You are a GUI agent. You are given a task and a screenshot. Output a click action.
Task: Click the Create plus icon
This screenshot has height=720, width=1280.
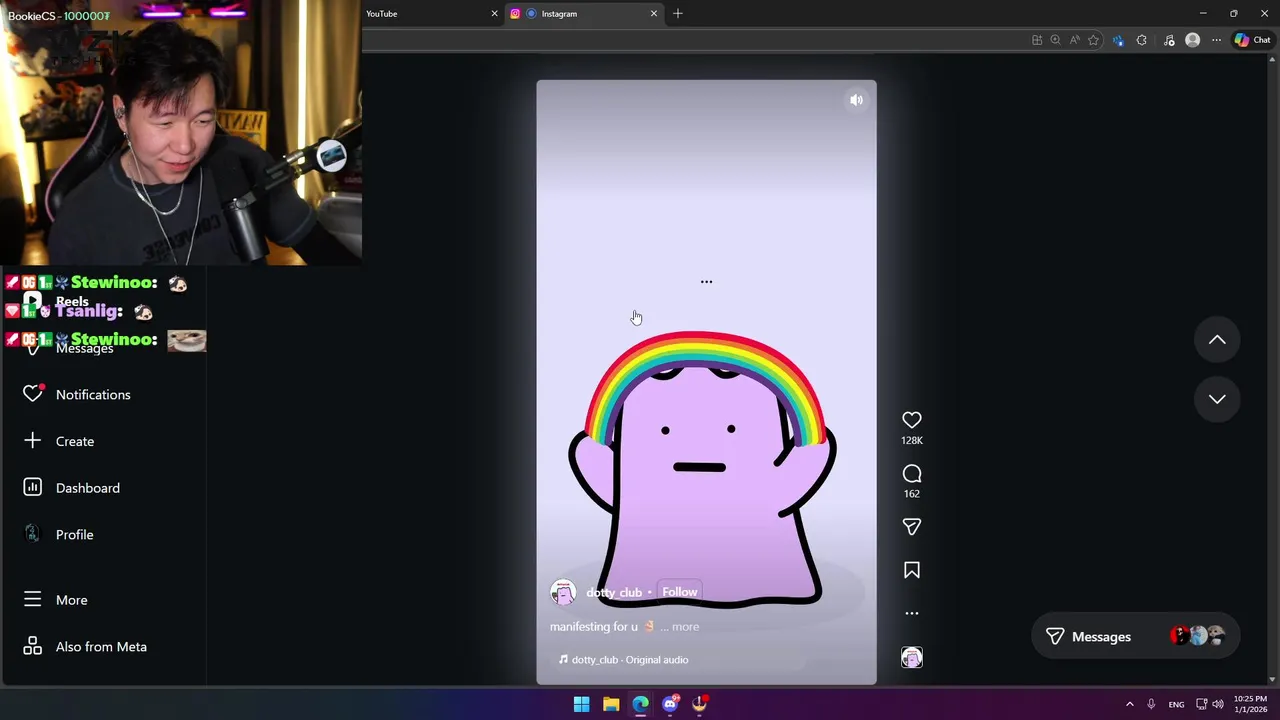pyautogui.click(x=33, y=441)
